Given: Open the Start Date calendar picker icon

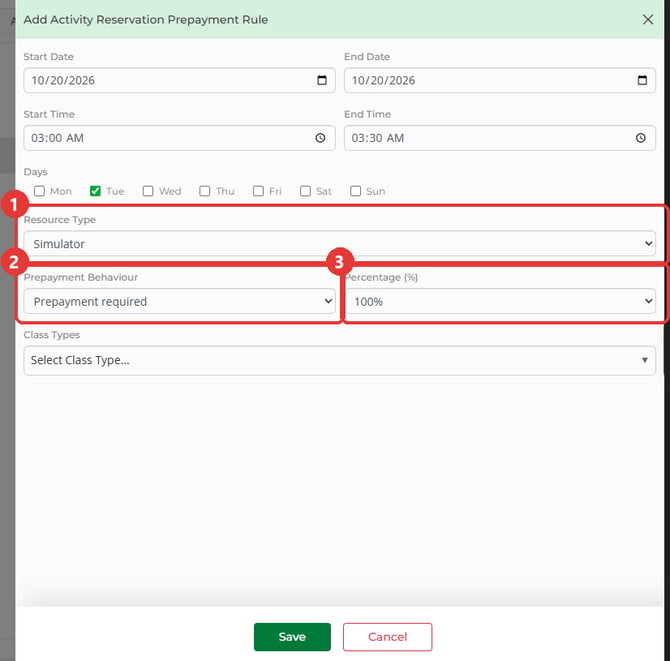Looking at the screenshot, I should coord(322,80).
